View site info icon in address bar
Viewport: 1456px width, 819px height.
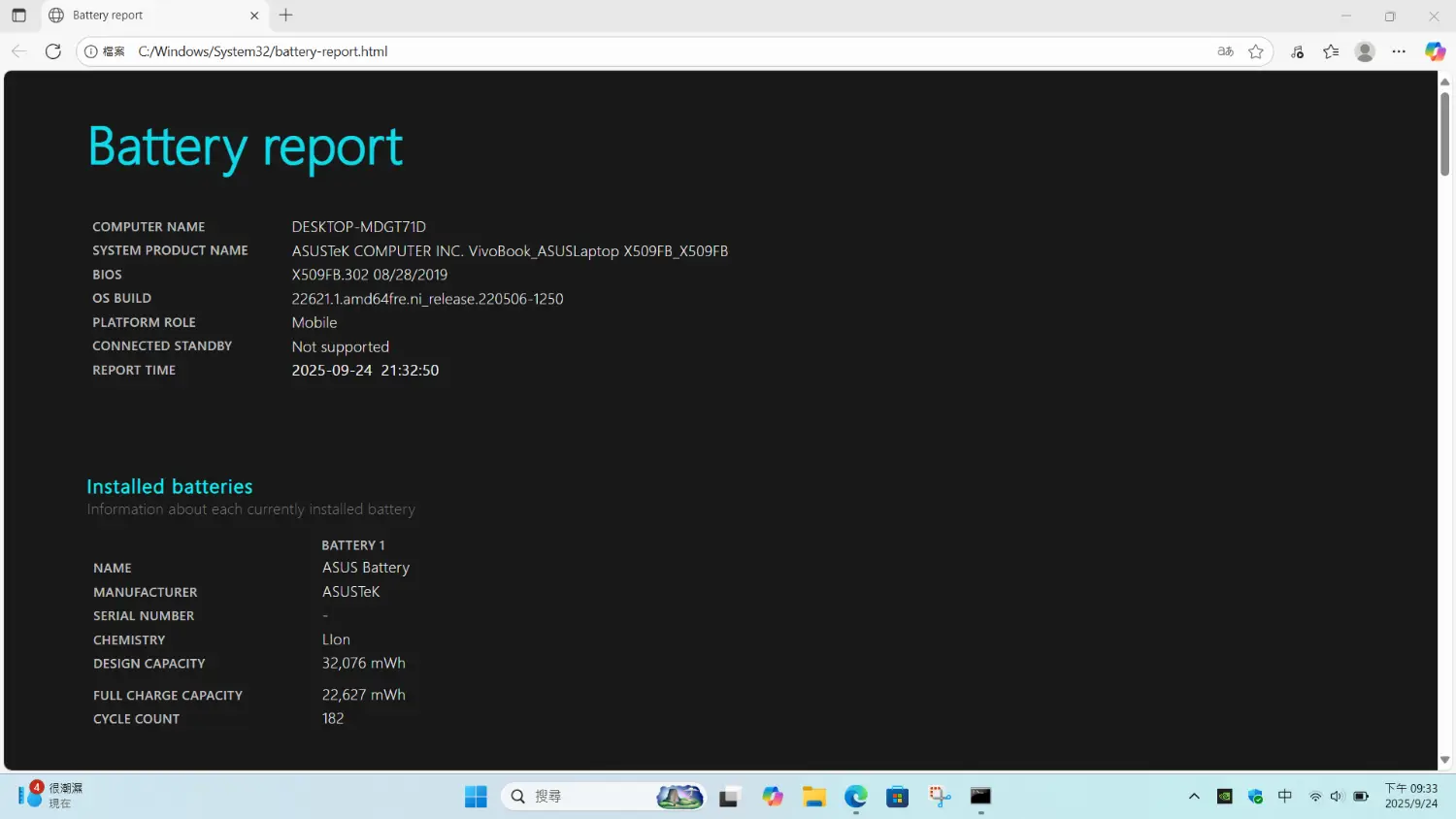coord(91,51)
